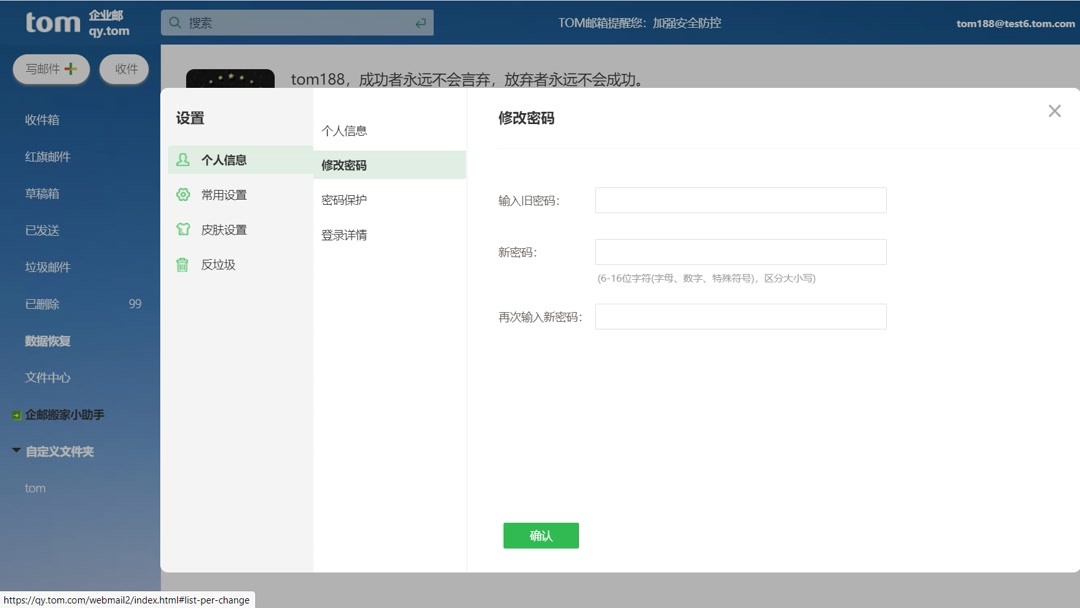
Task: Click the magnifier icon in the search bar
Action: coord(175,21)
